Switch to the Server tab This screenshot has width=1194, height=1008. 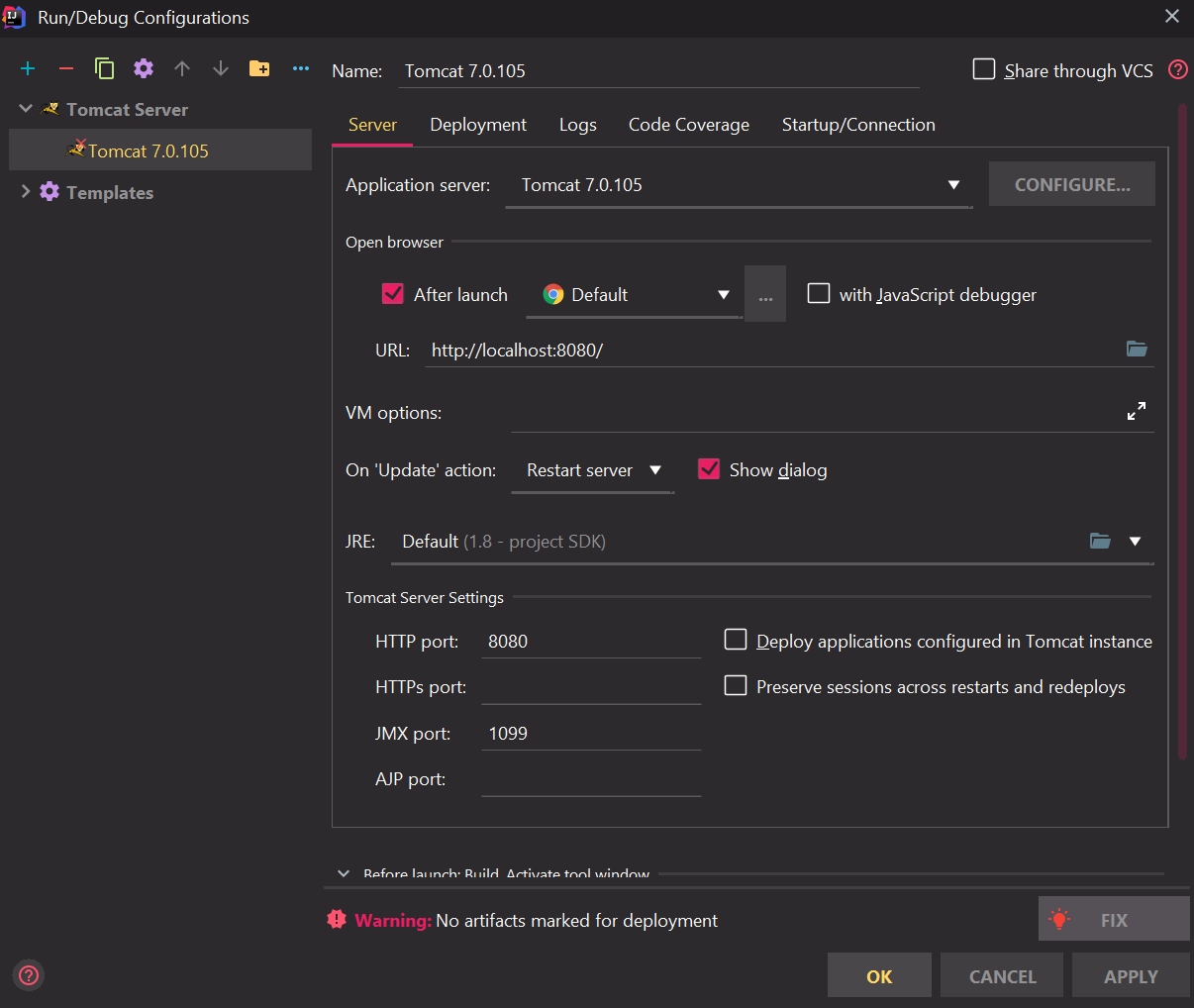tap(372, 125)
